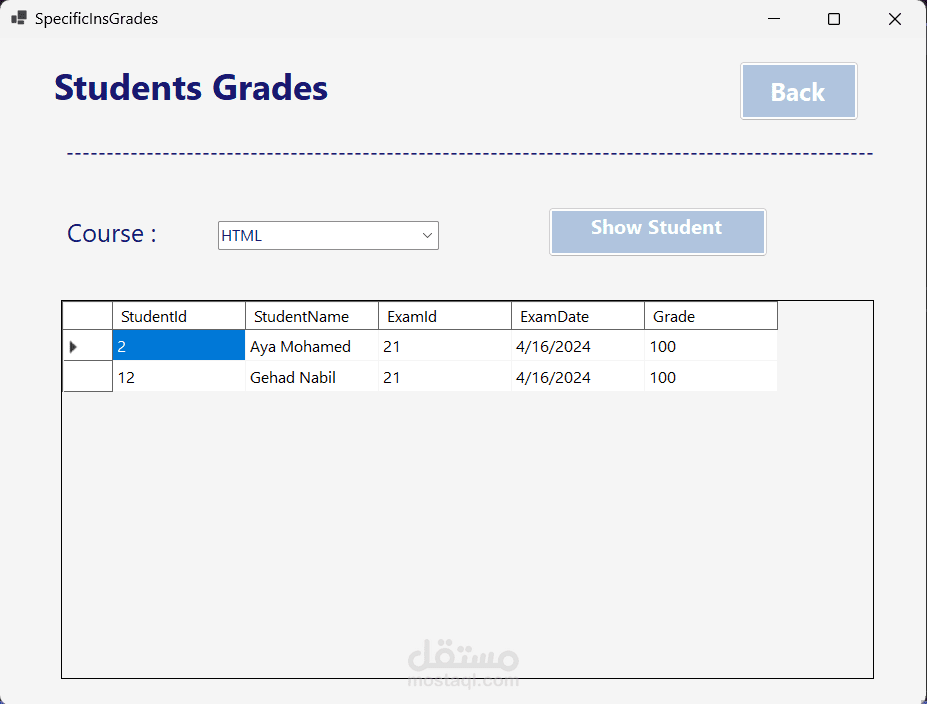Select ExamId 21 in Gehad Nabil's row
The image size is (927, 704).
[445, 377]
